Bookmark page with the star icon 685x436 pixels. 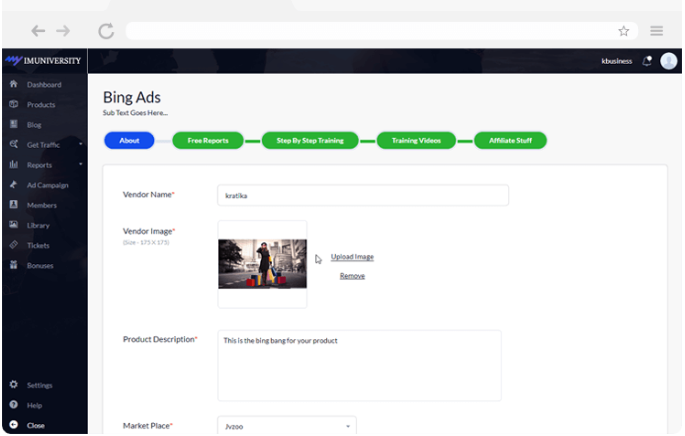coord(623,31)
